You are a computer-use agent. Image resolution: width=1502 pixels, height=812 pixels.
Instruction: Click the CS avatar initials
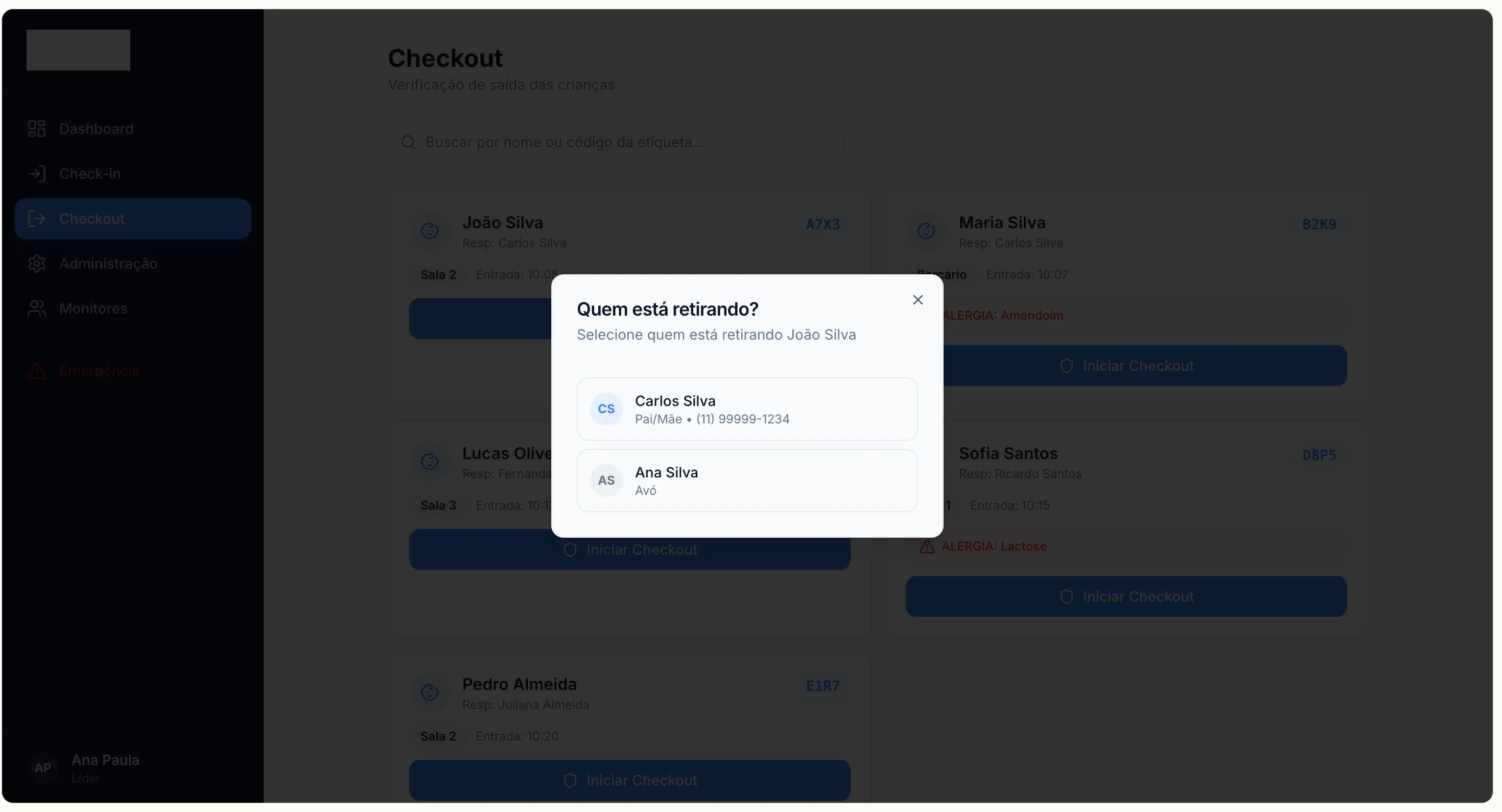606,409
